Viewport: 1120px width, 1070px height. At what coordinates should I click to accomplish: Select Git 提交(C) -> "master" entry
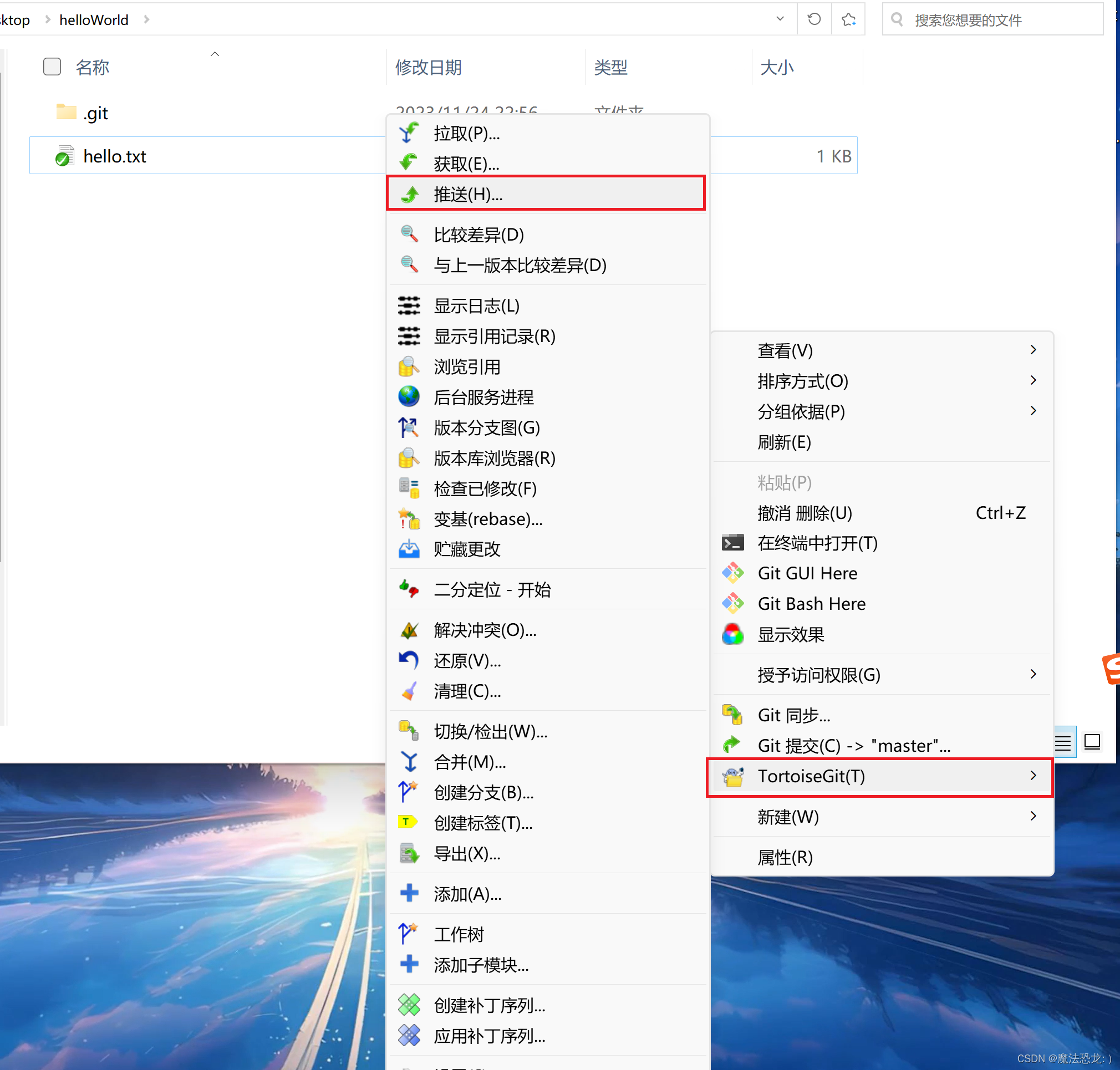(853, 746)
